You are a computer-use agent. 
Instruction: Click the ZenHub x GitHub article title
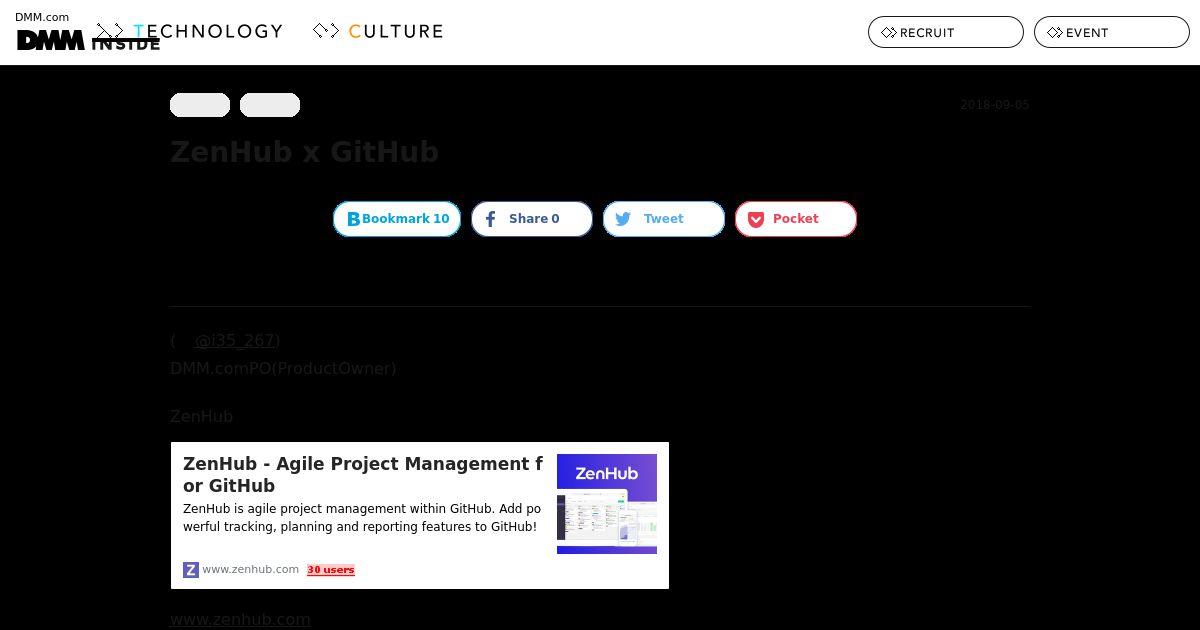304,152
